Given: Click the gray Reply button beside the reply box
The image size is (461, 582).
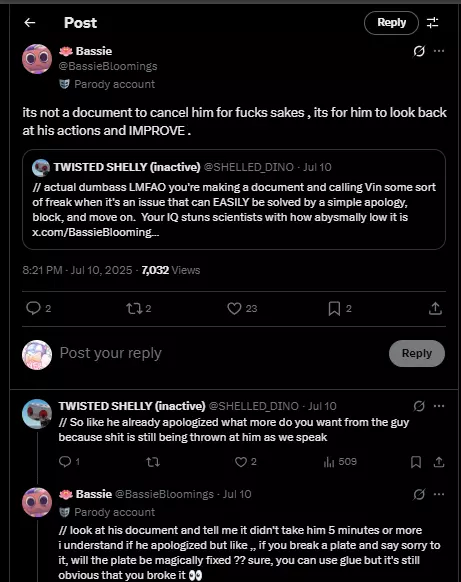Looking at the screenshot, I should pos(417,353).
